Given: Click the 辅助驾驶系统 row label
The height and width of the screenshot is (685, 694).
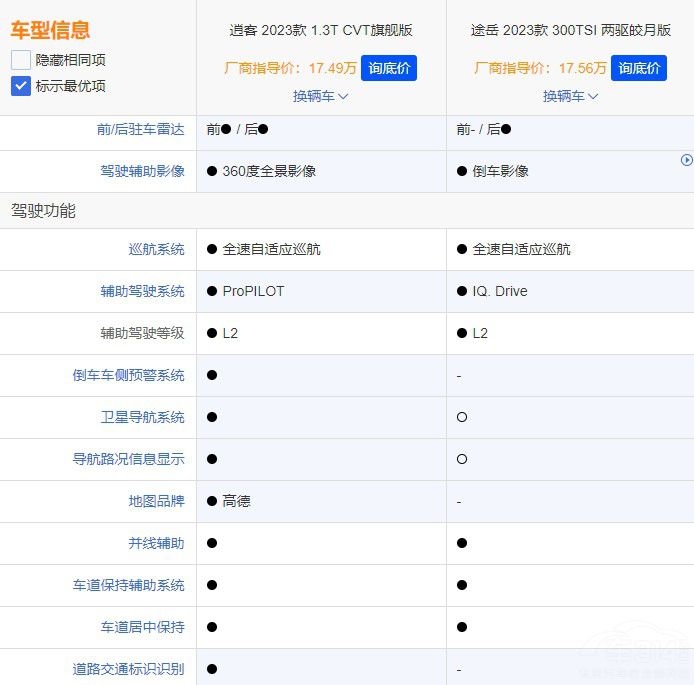Looking at the screenshot, I should tap(142, 291).
